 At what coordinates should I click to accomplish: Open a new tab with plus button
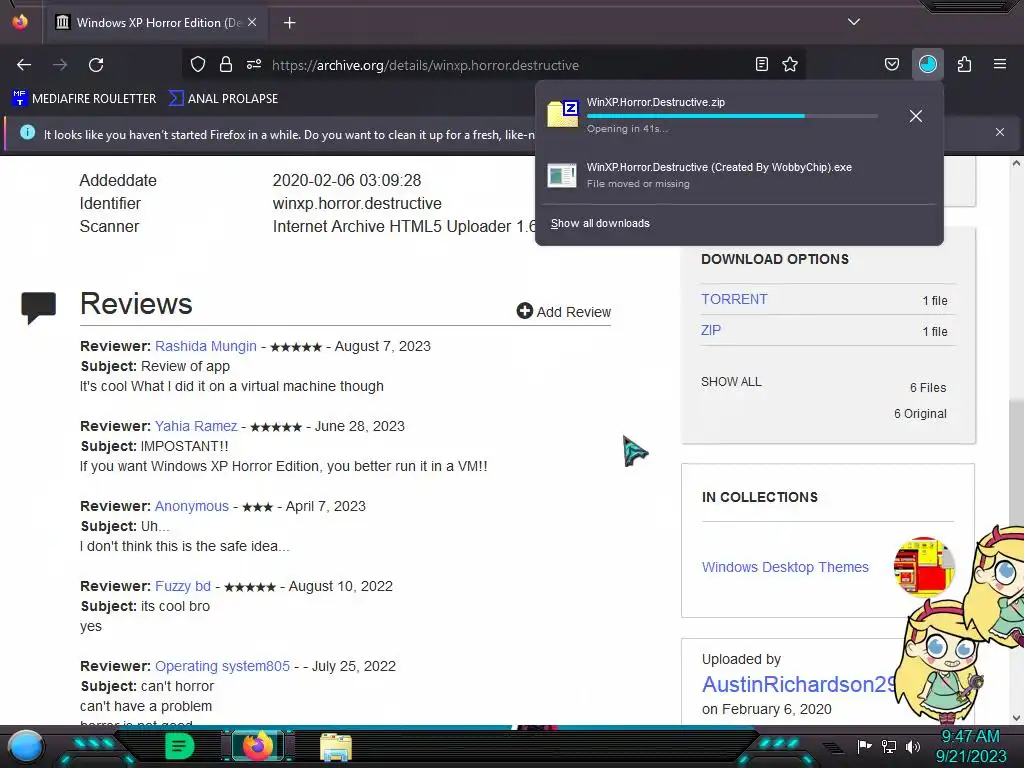(289, 23)
